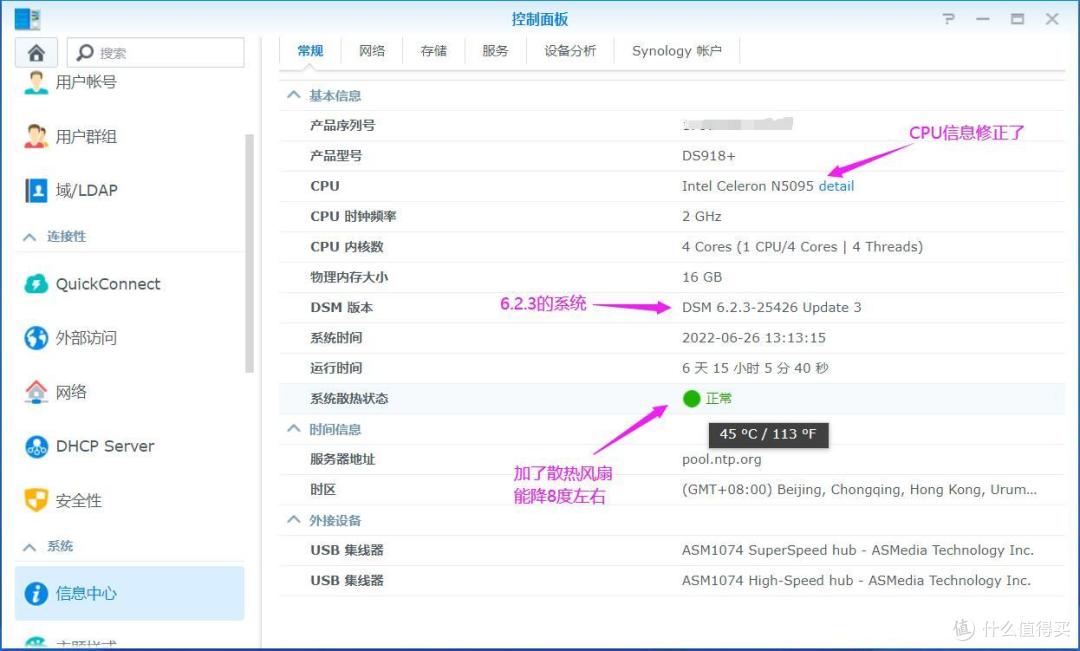Click the 4 Cores CPU value
The width and height of the screenshot is (1080, 651).
tap(802, 247)
